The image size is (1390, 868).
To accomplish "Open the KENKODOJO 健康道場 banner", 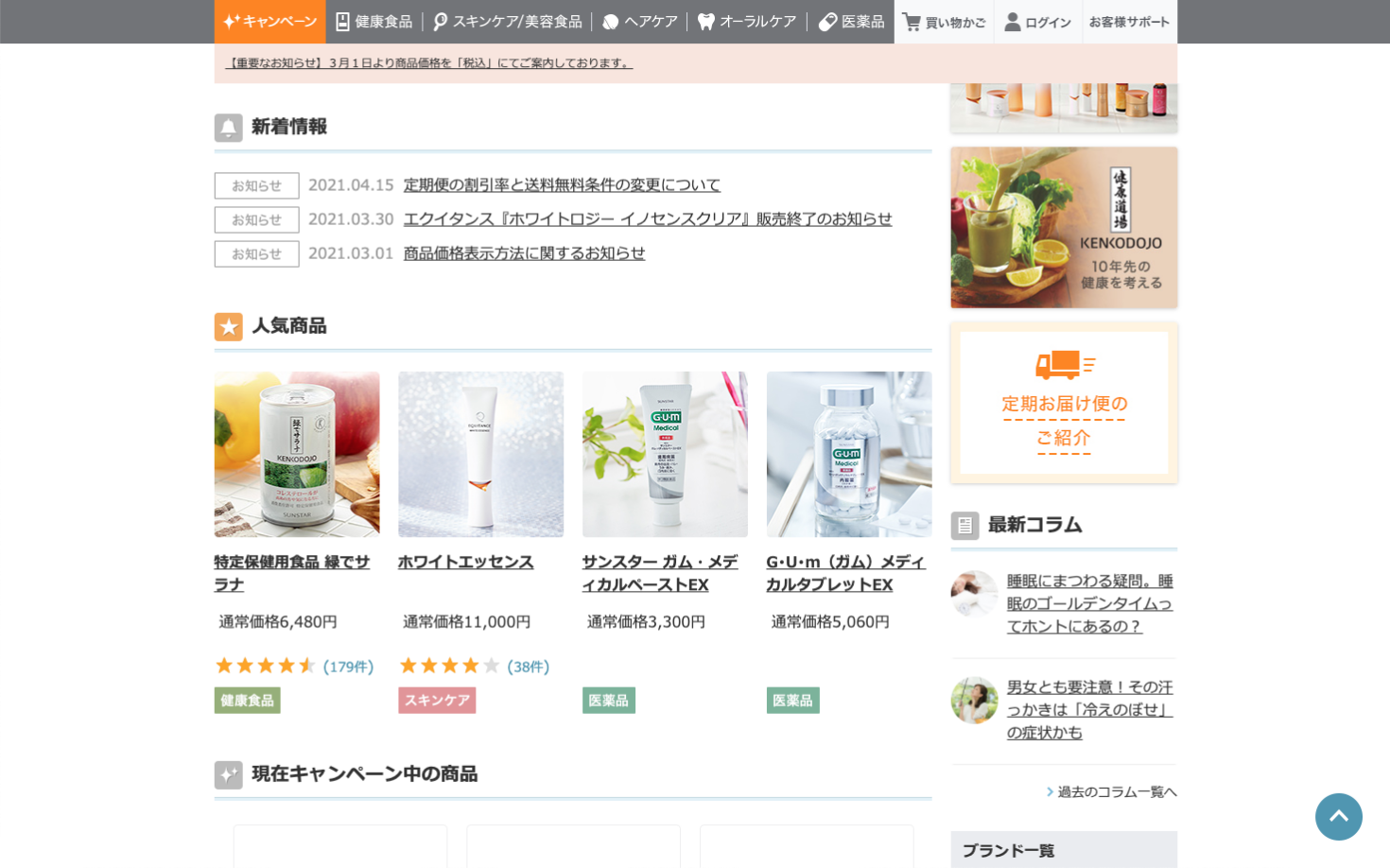I will coord(1064,227).
